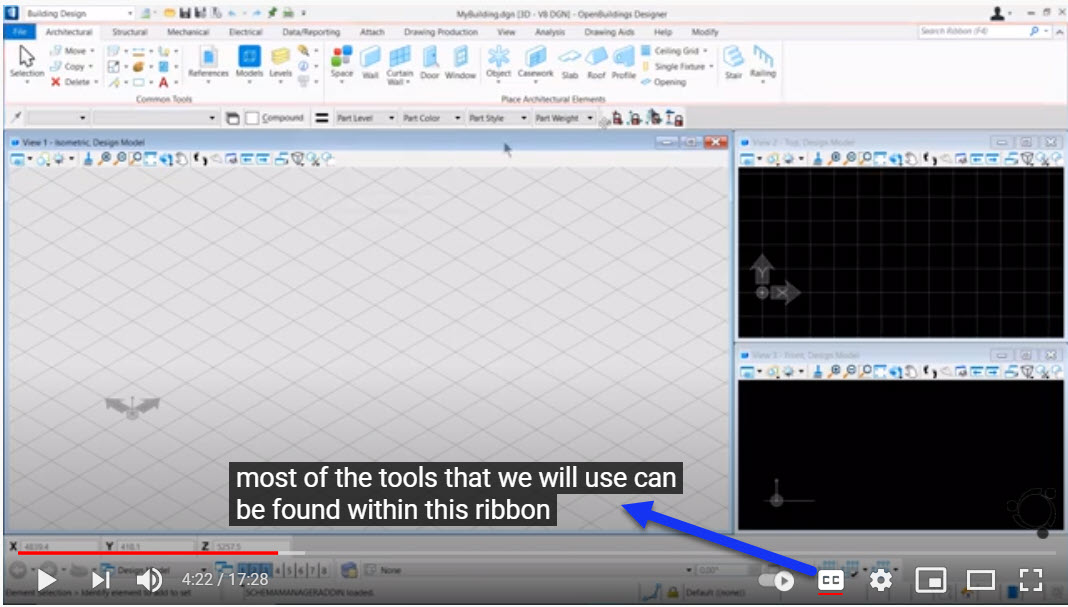Switch to theater mode

(x=980, y=580)
